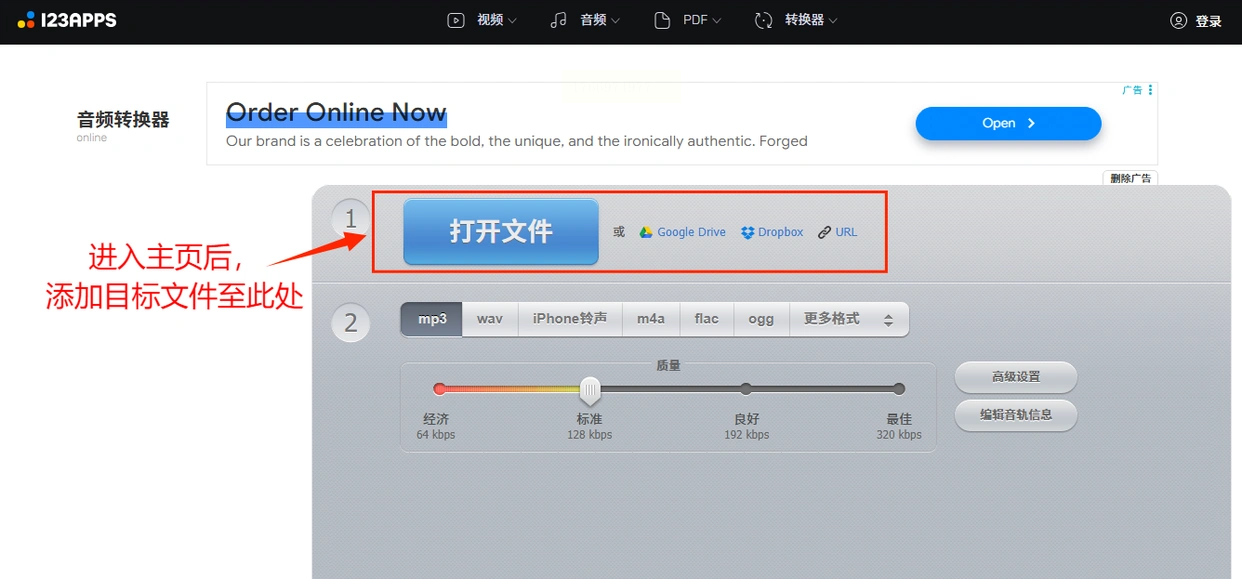Click the 64 kbps label
Screen dimensions: 1242x579
(x=436, y=435)
